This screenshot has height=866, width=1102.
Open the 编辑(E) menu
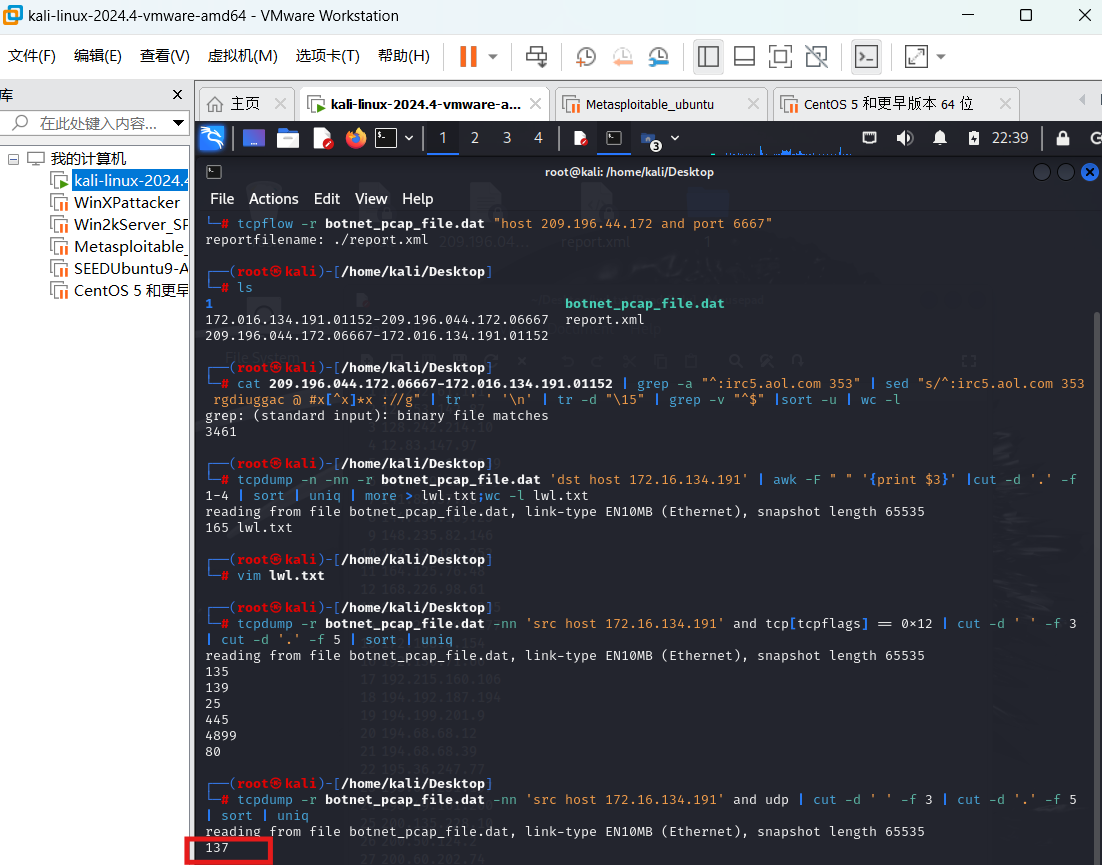pos(98,56)
